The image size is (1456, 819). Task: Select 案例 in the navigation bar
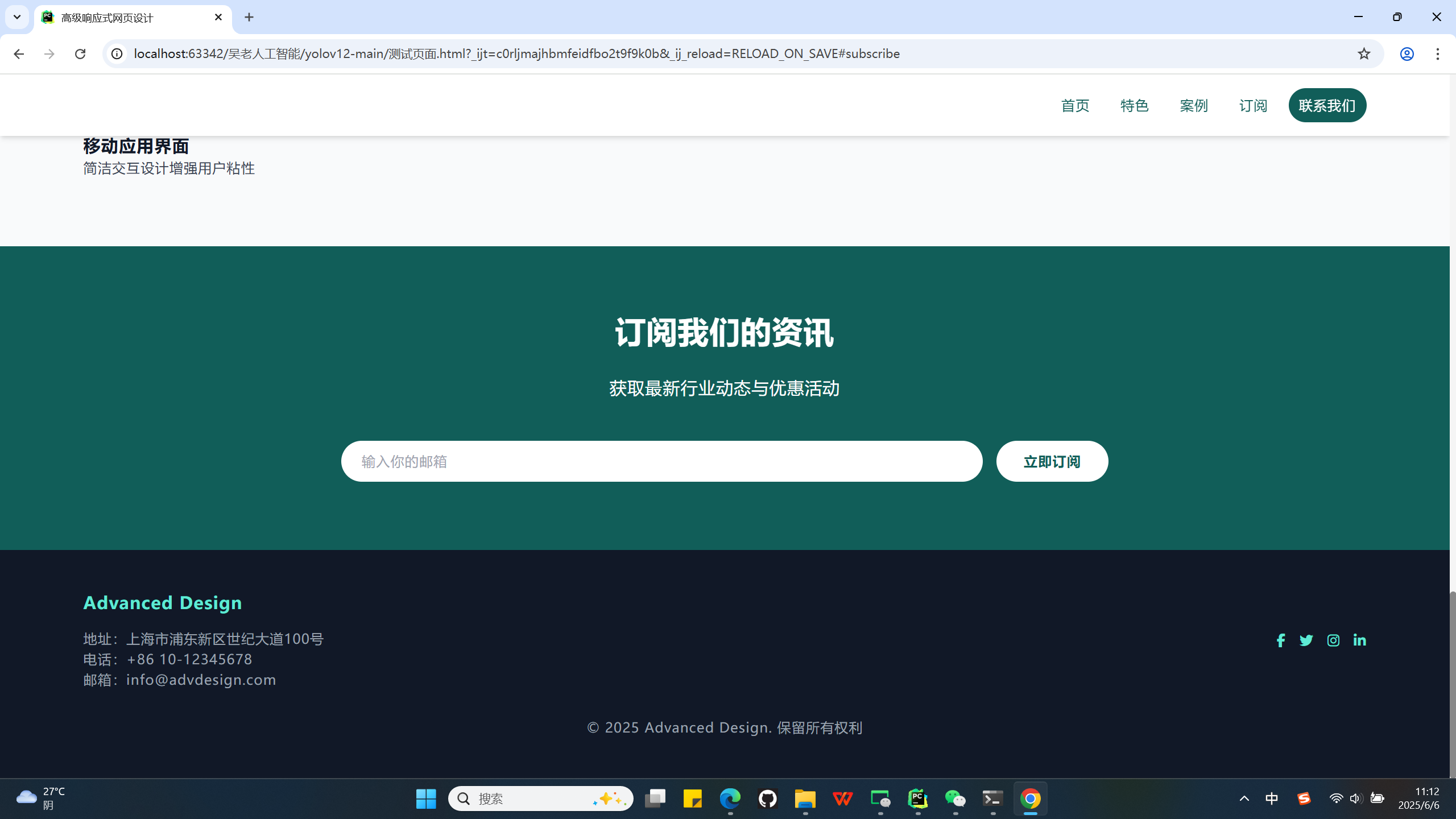1194,105
